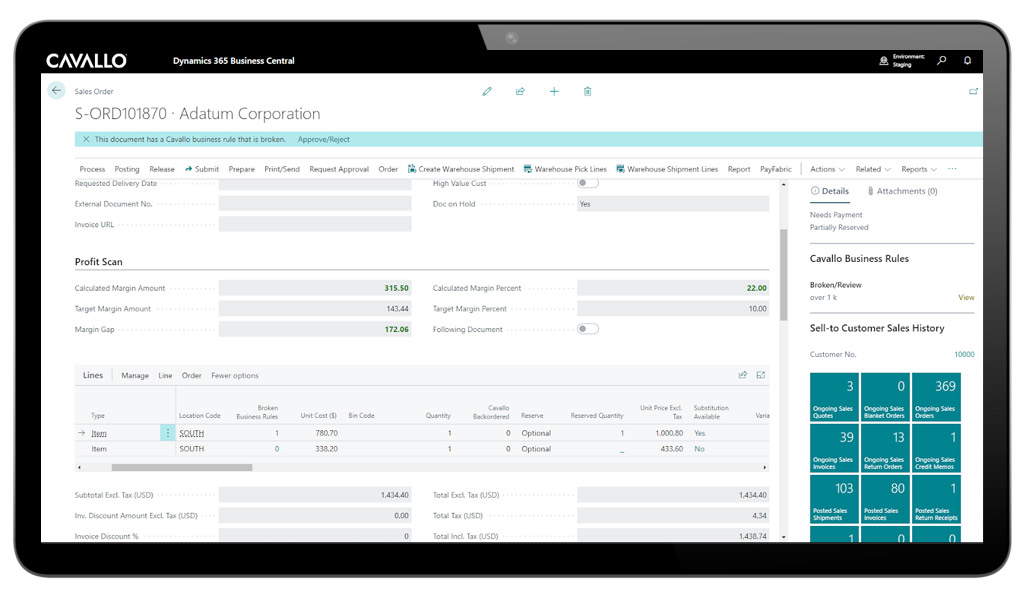
Task: Open the Print/Send menu
Action: tap(282, 169)
